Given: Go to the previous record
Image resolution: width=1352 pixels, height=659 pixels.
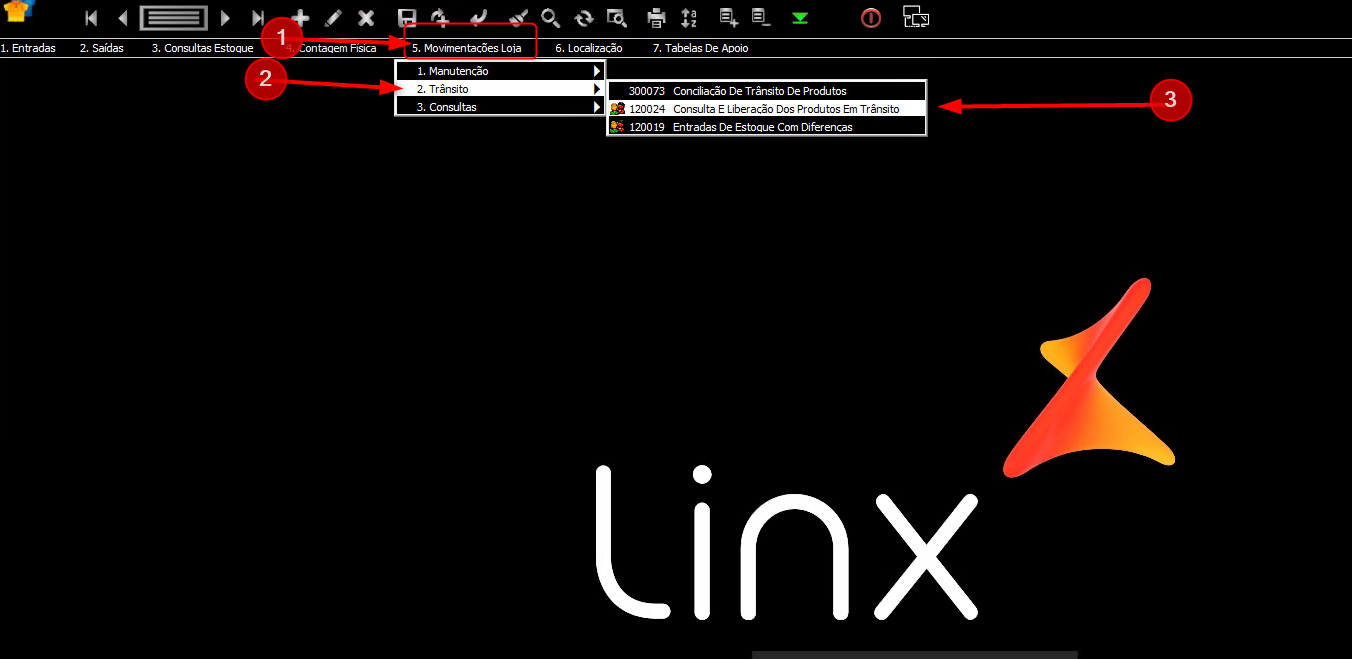Looking at the screenshot, I should point(123,18).
